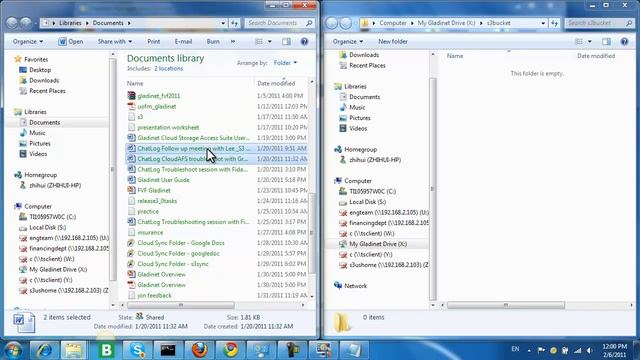Image resolution: width=640 pixels, height=360 pixels.
Task: Click Back button in Documents window
Action: [12, 23]
